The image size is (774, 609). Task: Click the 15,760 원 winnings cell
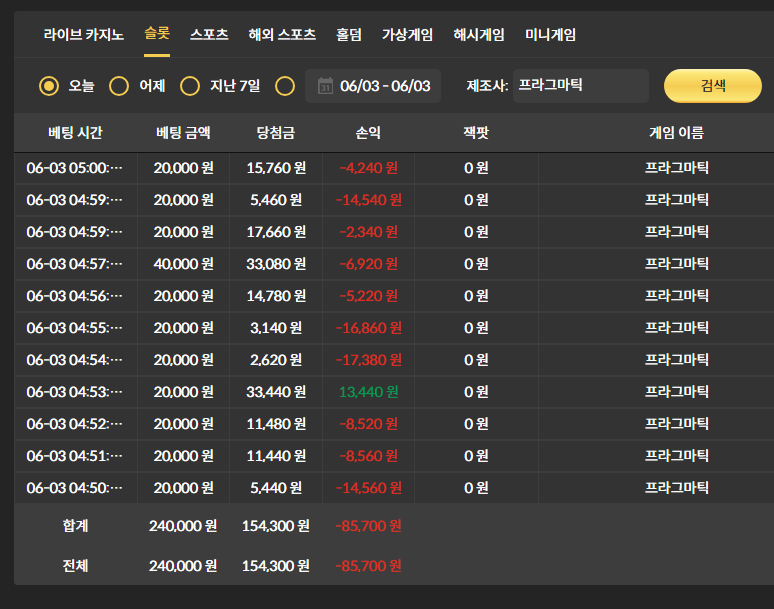point(276,168)
